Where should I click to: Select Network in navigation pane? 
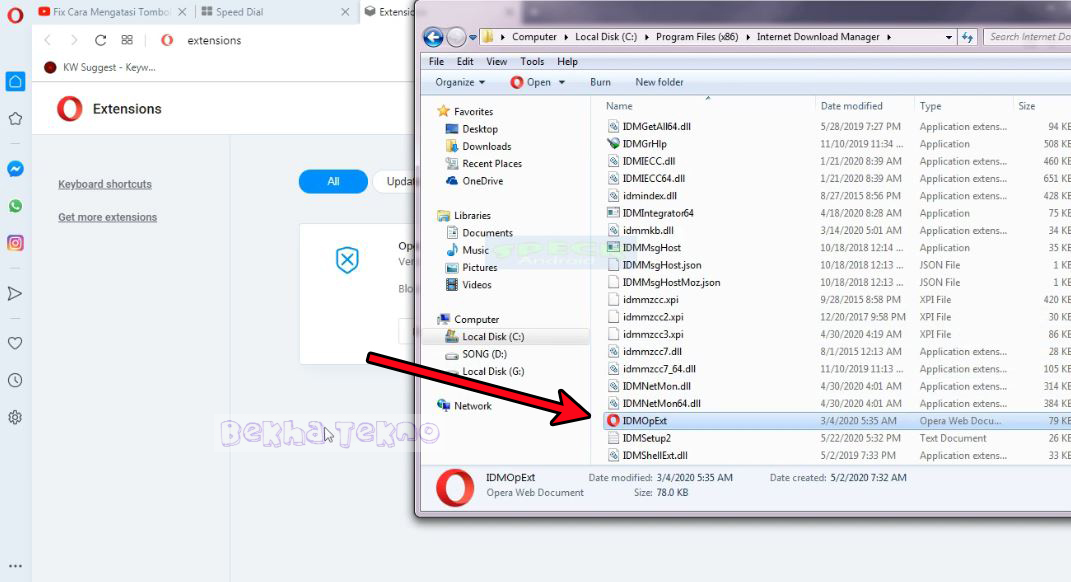473,406
